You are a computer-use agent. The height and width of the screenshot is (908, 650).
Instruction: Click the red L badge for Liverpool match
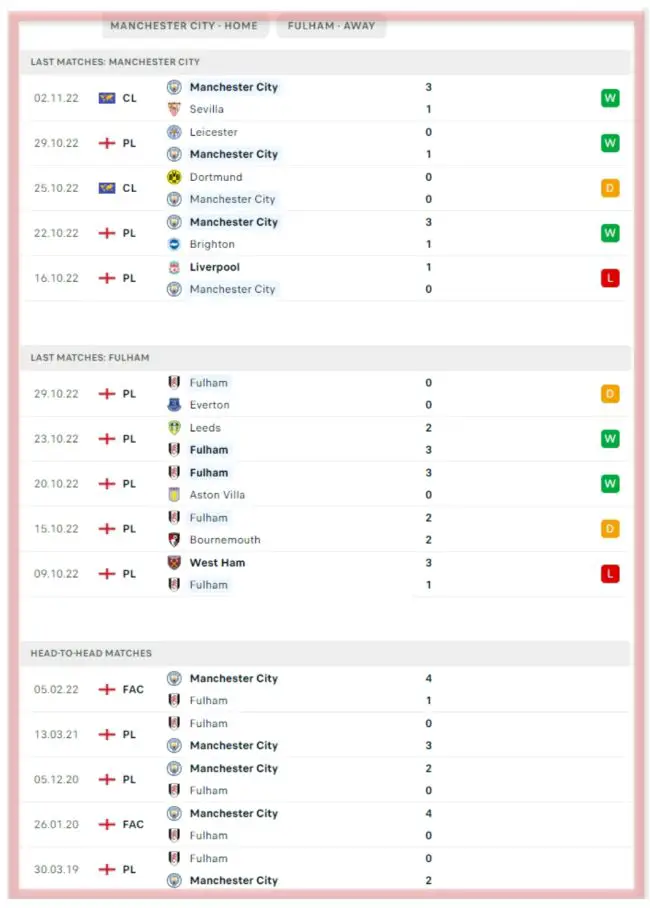[x=610, y=278]
